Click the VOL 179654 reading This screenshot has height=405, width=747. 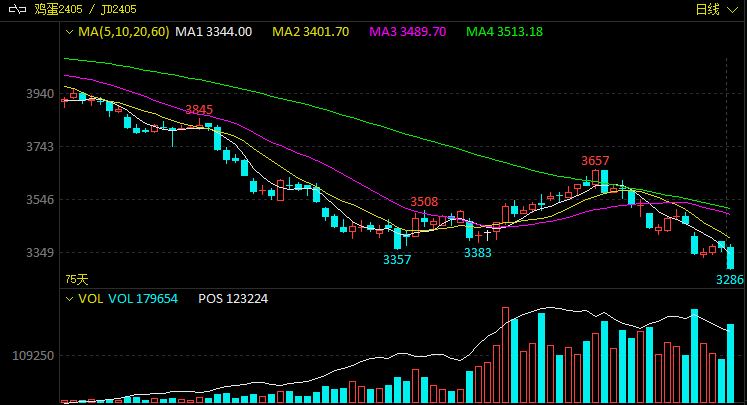point(143,299)
